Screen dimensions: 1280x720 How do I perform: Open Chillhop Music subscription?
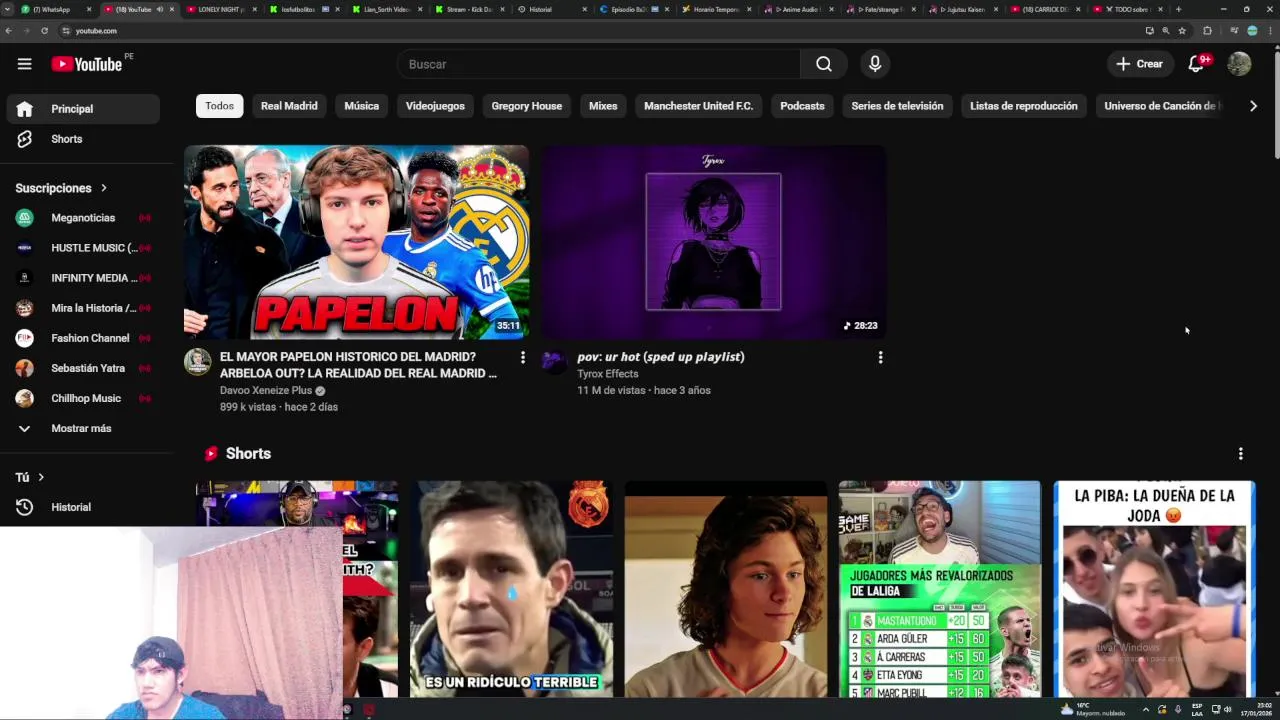pyautogui.click(x=83, y=398)
